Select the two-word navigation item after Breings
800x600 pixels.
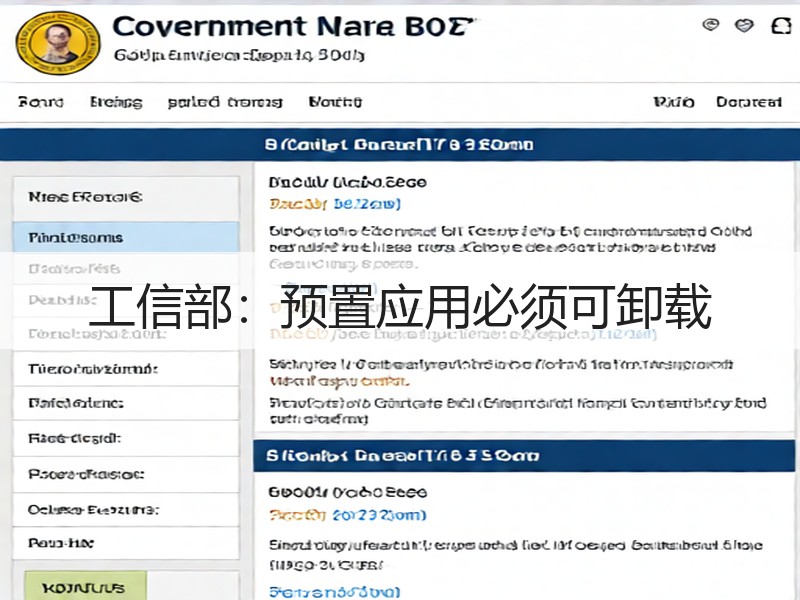coord(225,102)
